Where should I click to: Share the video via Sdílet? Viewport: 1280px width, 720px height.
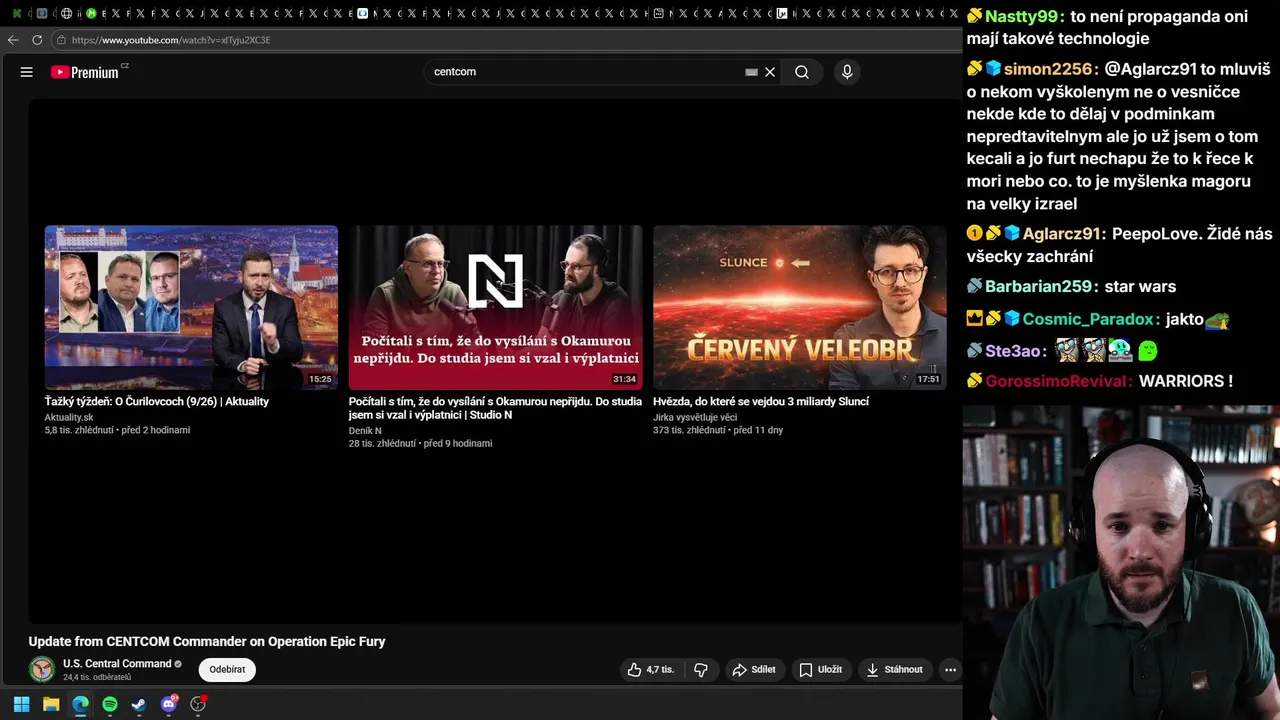tap(753, 670)
